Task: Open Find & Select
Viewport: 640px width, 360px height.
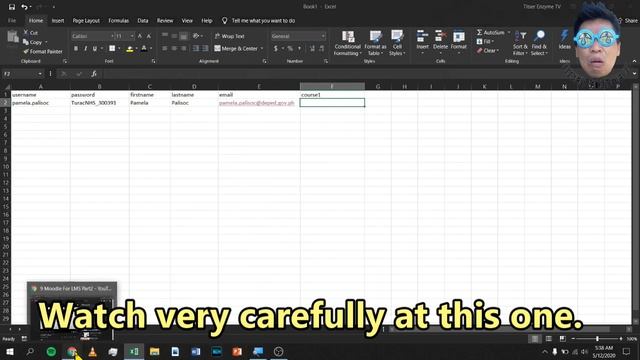Action: (539, 42)
